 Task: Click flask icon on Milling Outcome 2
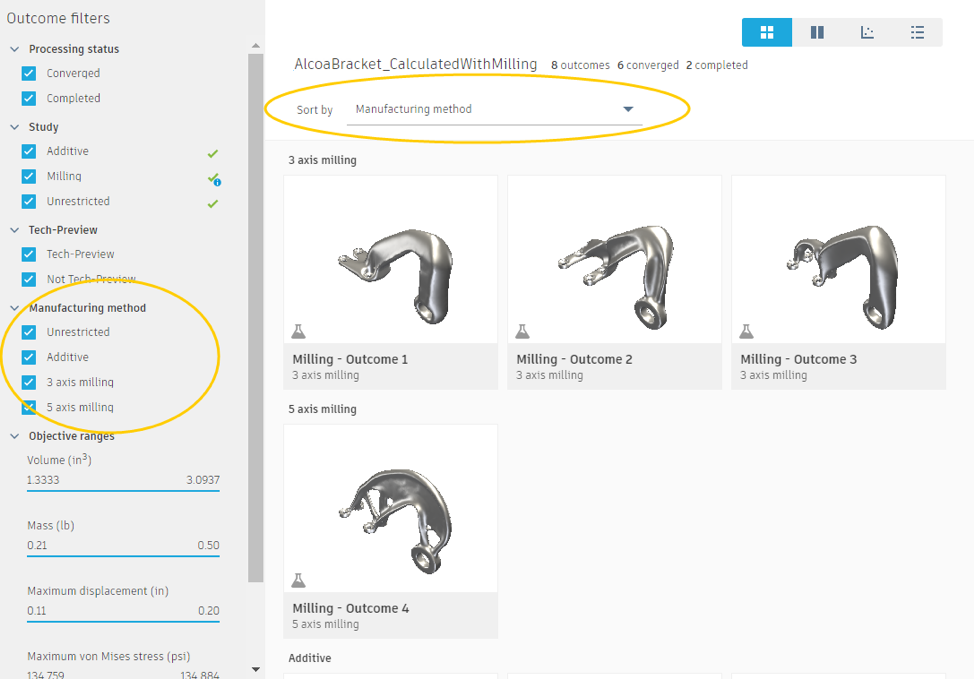[x=522, y=332]
